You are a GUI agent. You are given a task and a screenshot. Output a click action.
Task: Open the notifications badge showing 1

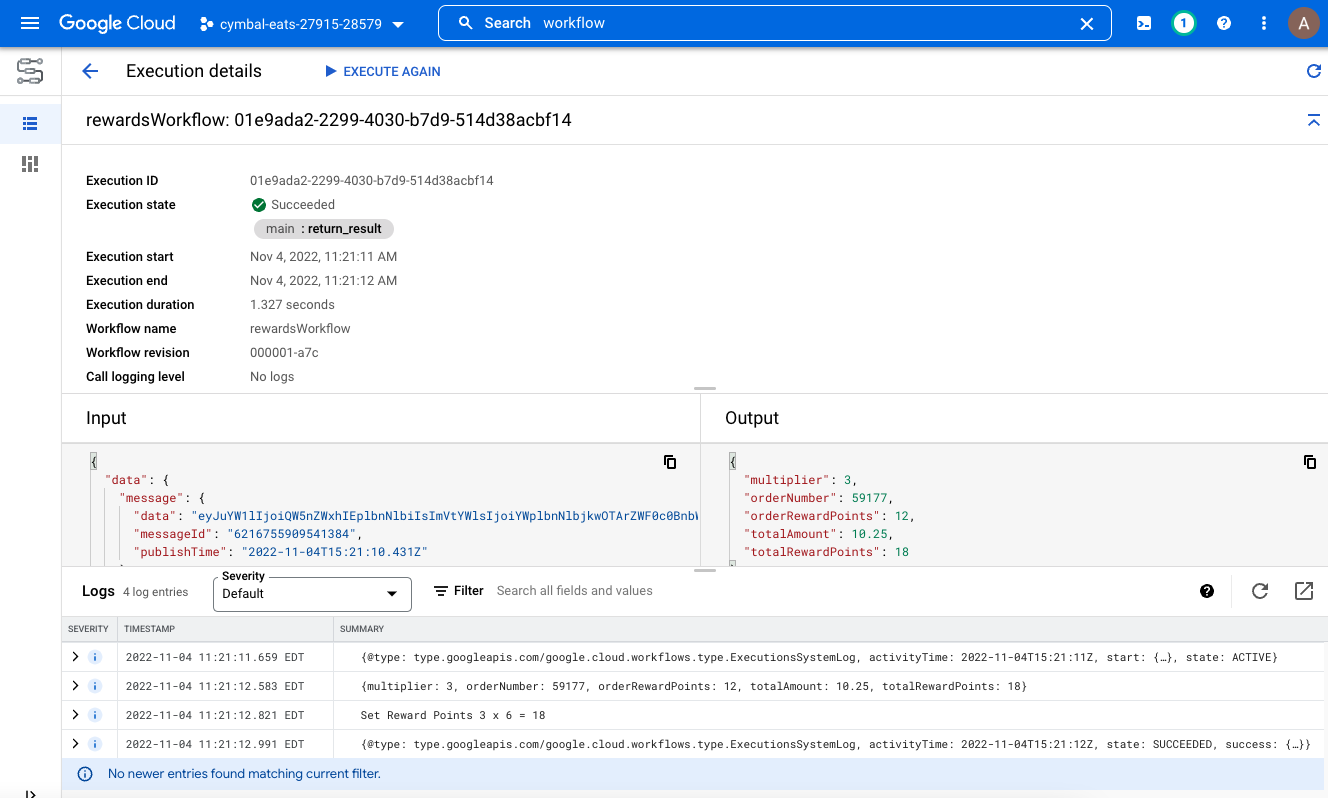click(x=1184, y=23)
